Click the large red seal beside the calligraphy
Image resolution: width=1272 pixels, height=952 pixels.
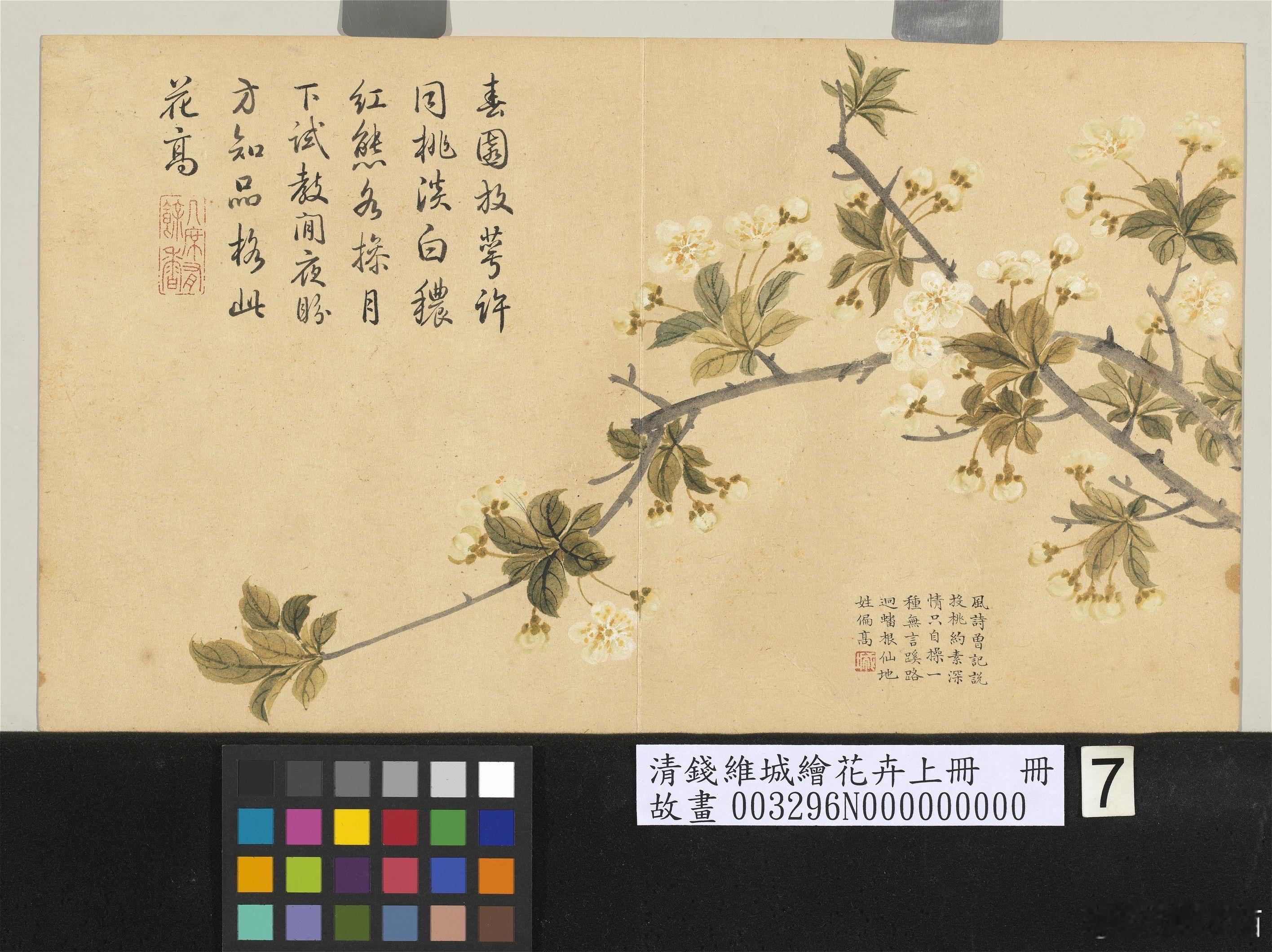click(x=183, y=245)
